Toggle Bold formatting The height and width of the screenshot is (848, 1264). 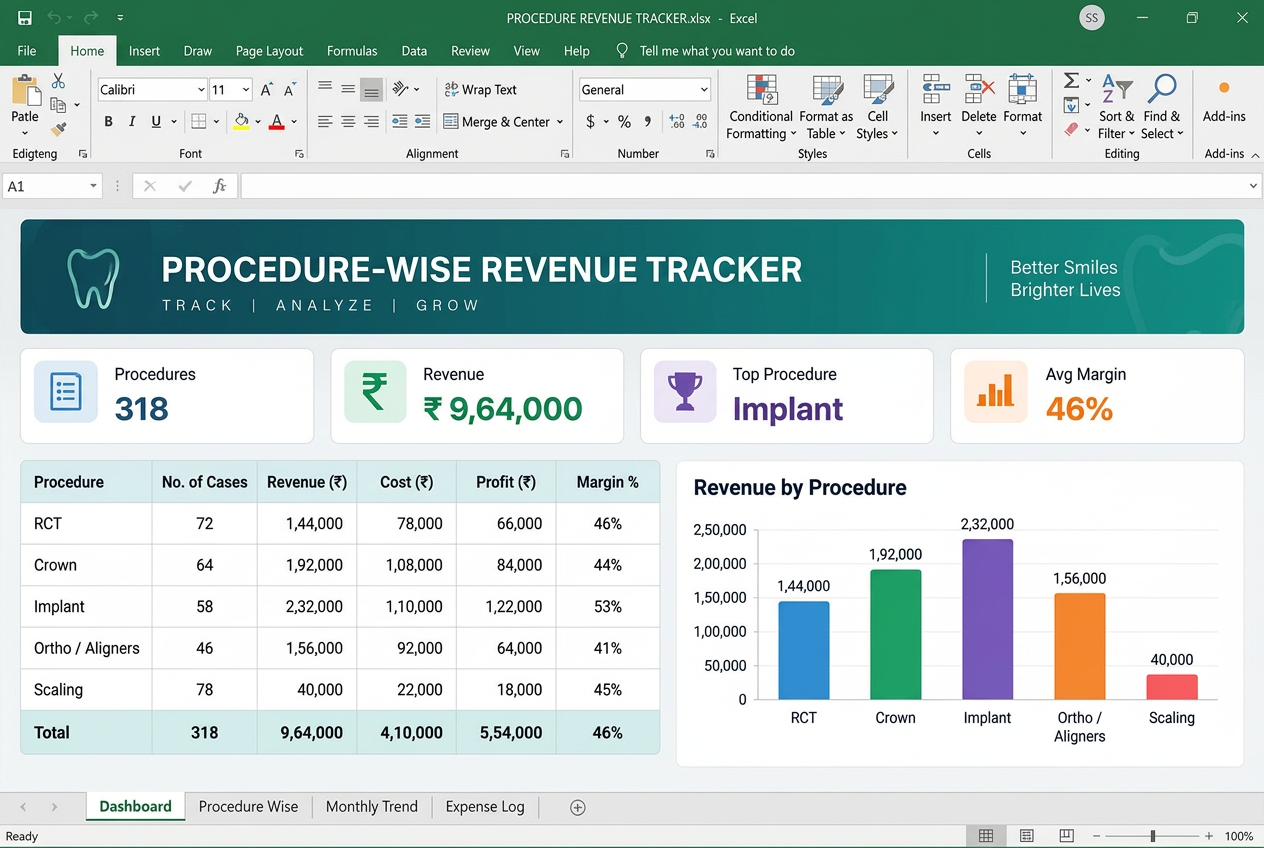tap(109, 122)
